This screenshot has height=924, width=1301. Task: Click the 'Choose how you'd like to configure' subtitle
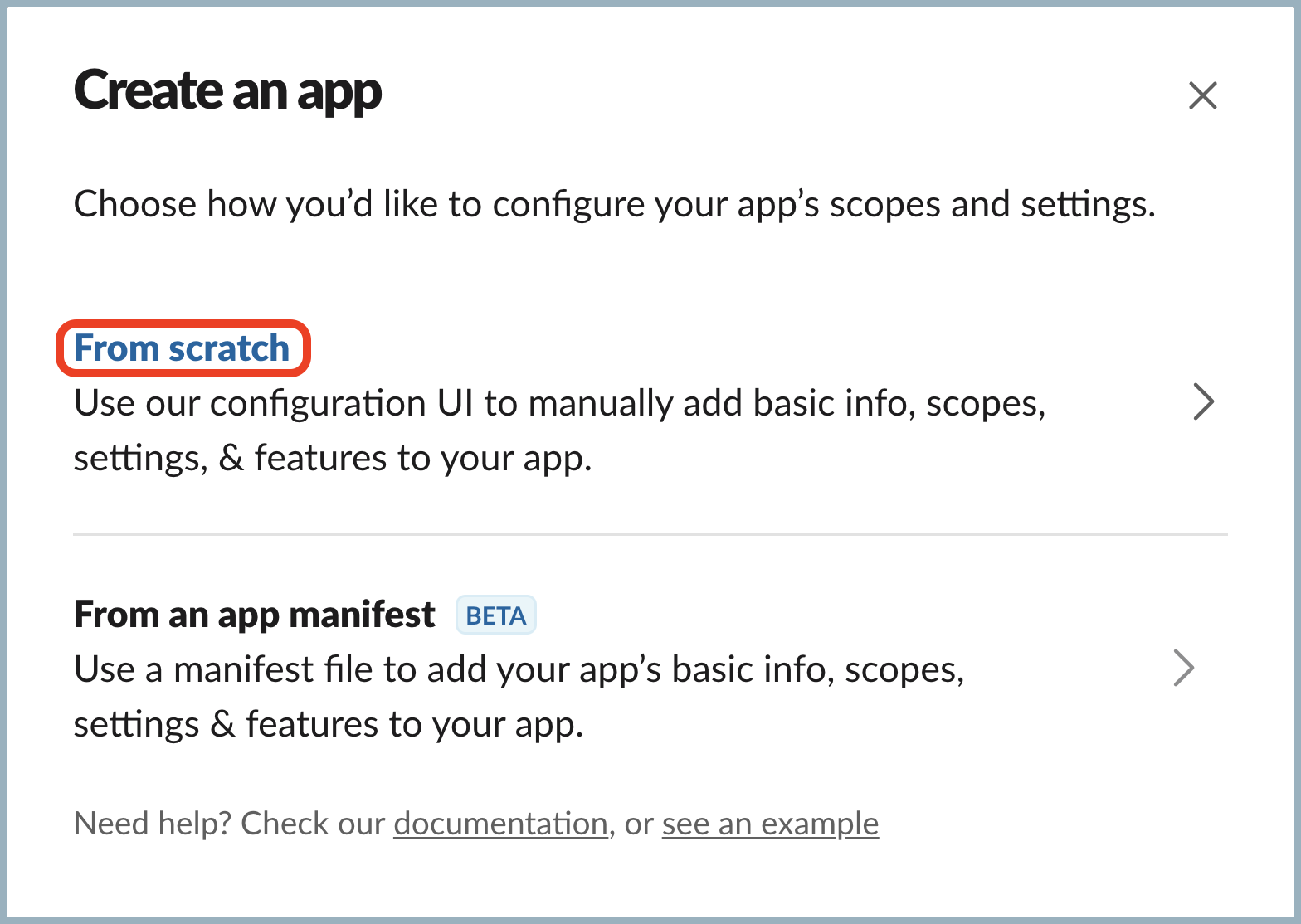pyautogui.click(x=614, y=204)
